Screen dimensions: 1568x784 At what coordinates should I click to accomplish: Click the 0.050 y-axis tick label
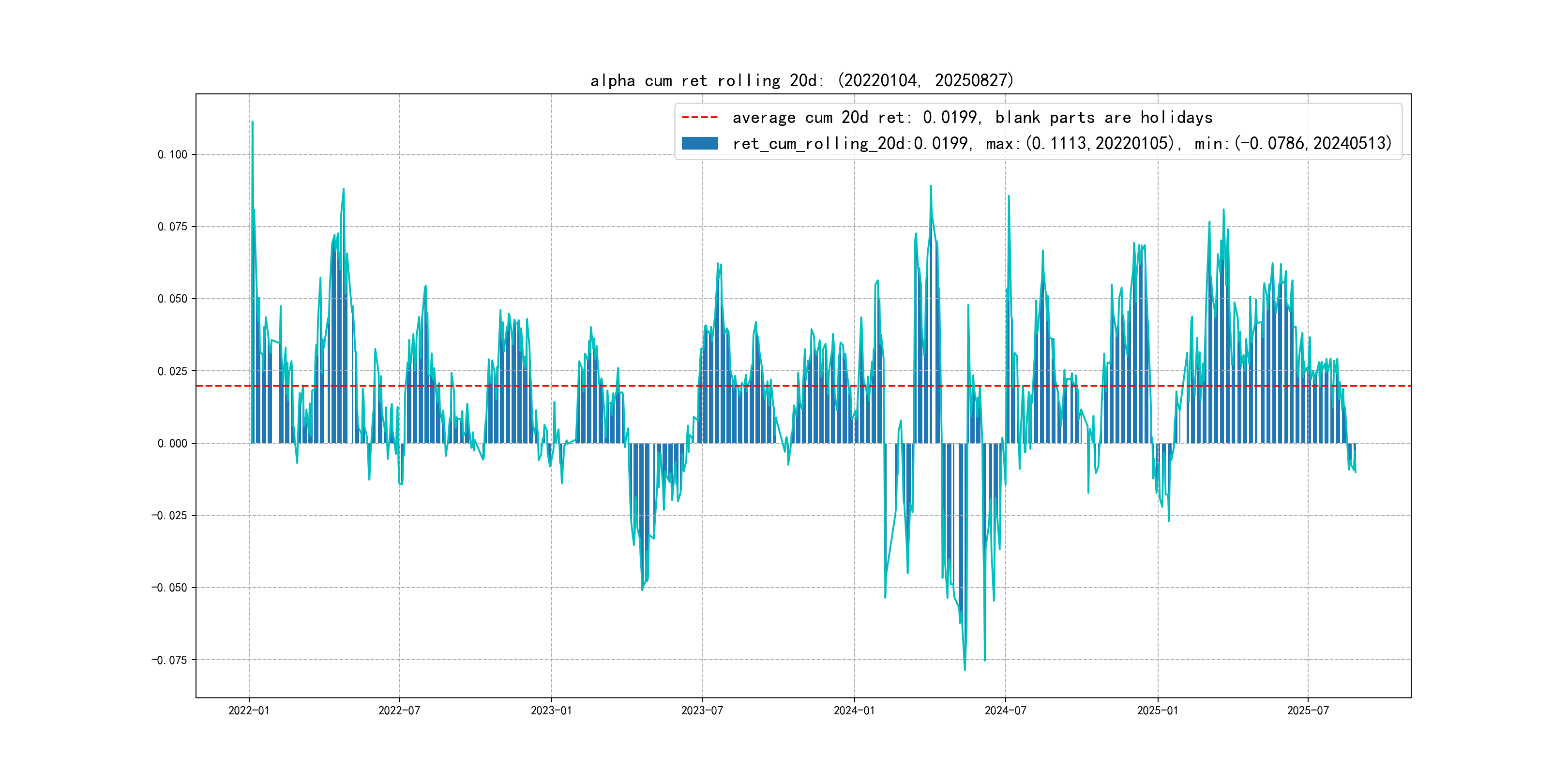[172, 299]
